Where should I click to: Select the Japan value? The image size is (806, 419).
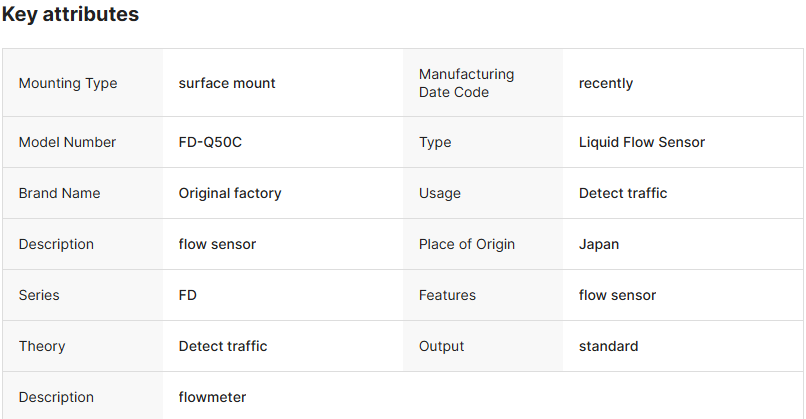(599, 244)
